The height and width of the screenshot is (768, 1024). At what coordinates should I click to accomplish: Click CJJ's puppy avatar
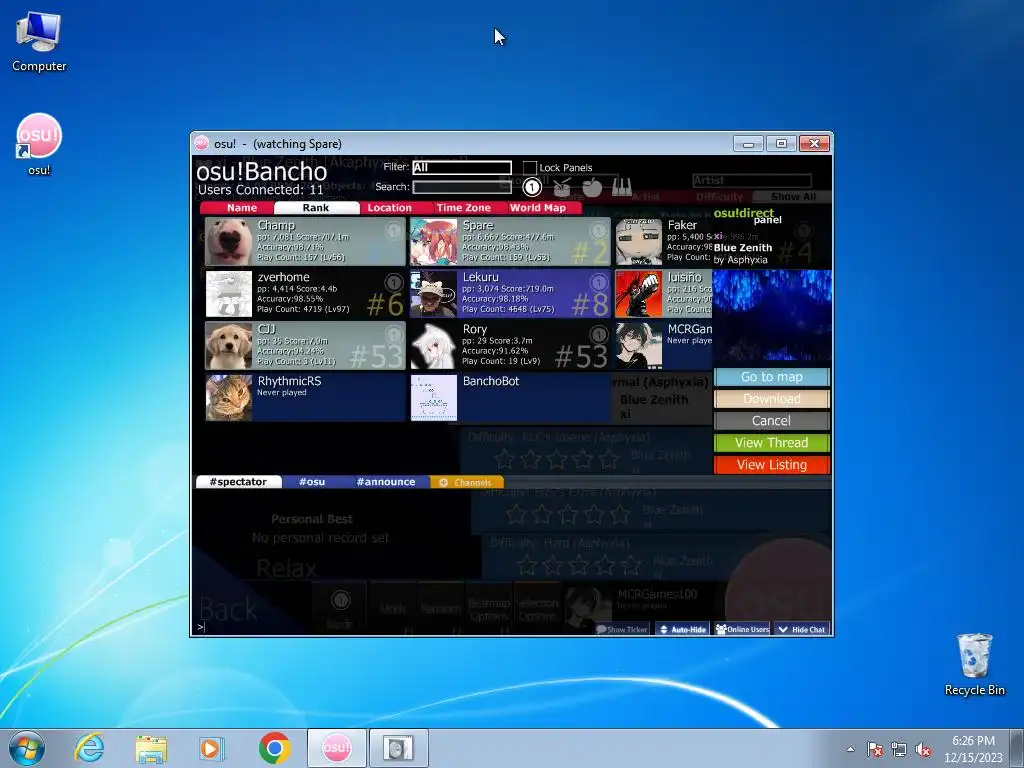point(229,345)
